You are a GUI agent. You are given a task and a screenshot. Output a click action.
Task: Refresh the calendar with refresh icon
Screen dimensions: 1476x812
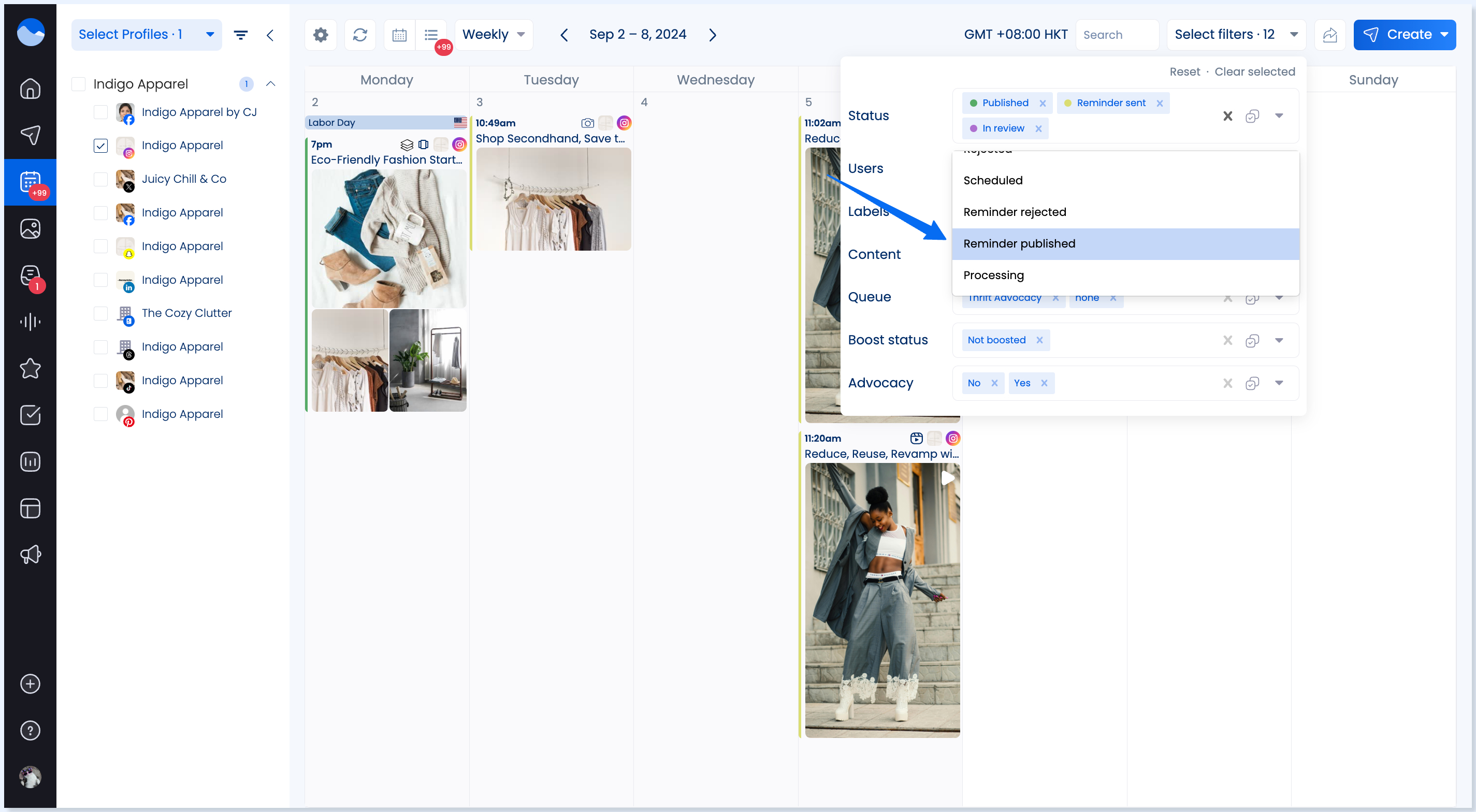point(360,35)
